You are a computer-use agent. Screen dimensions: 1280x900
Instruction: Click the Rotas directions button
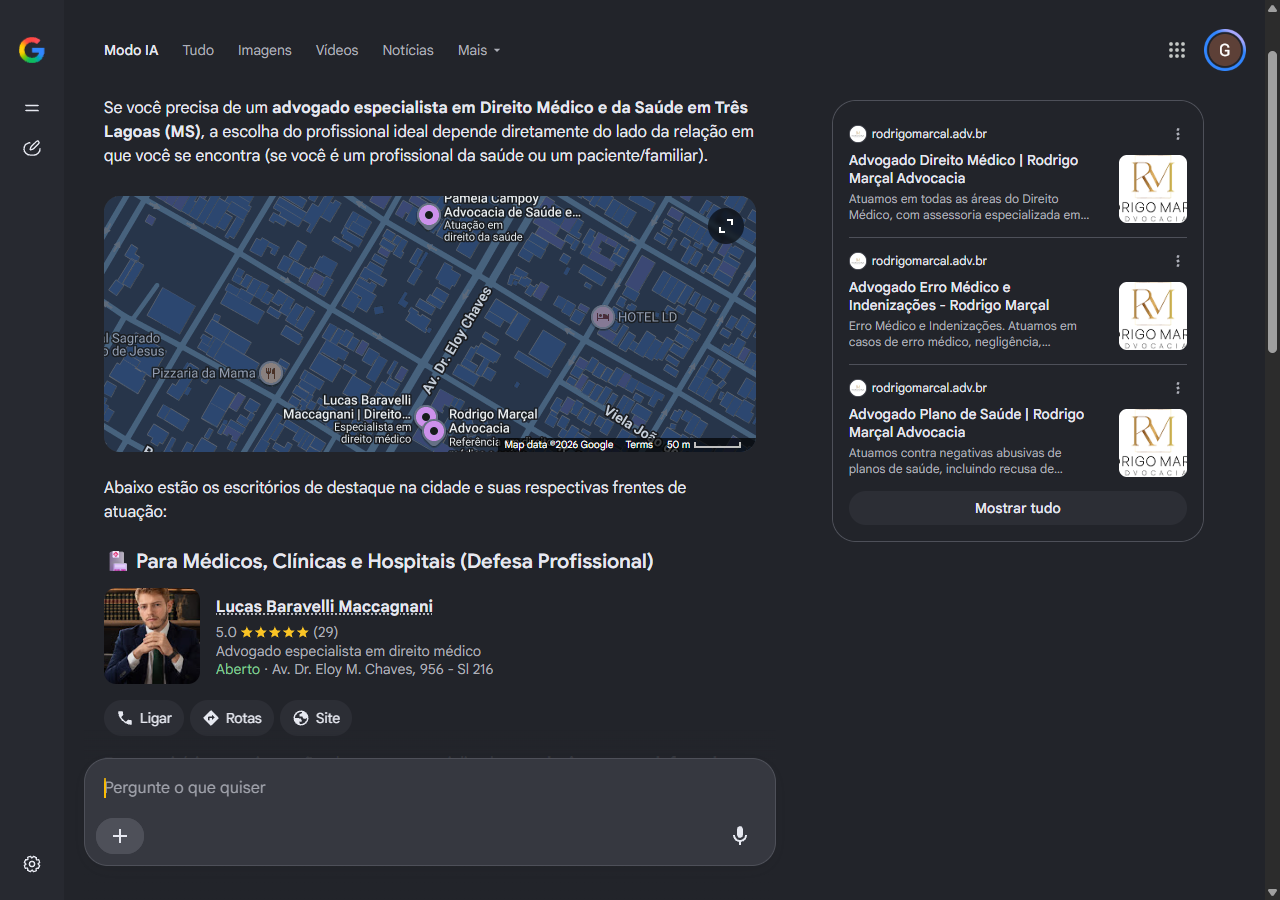point(232,718)
